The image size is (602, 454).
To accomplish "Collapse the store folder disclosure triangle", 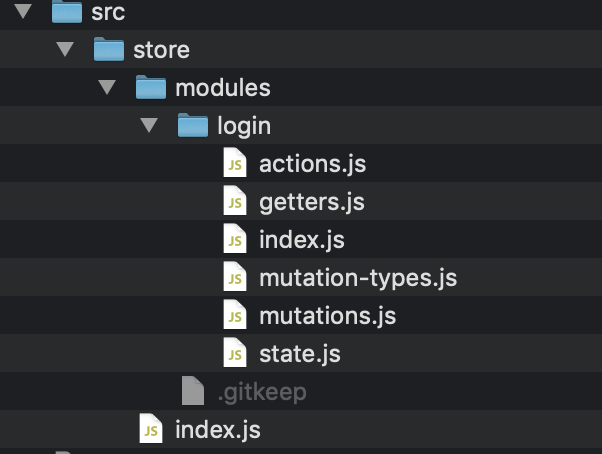I will 66,50.
